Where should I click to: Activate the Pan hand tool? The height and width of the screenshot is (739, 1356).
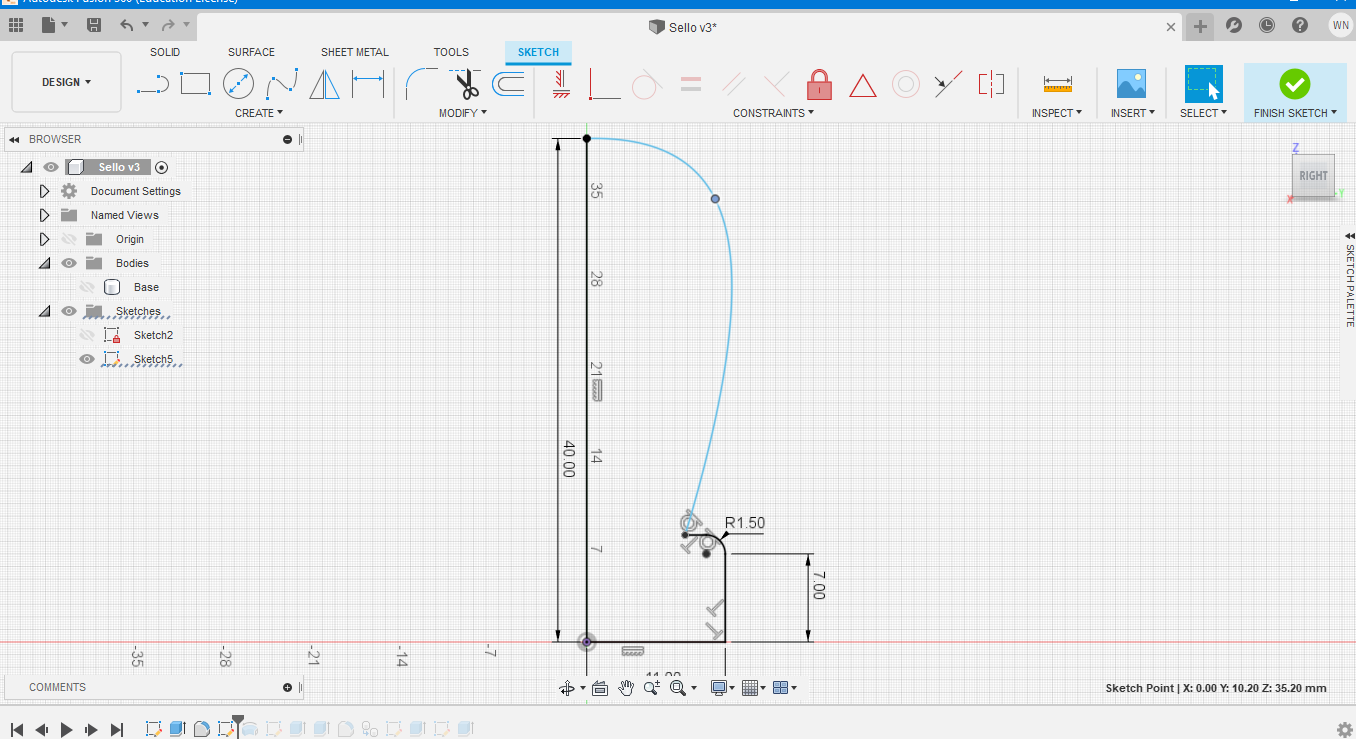point(626,687)
